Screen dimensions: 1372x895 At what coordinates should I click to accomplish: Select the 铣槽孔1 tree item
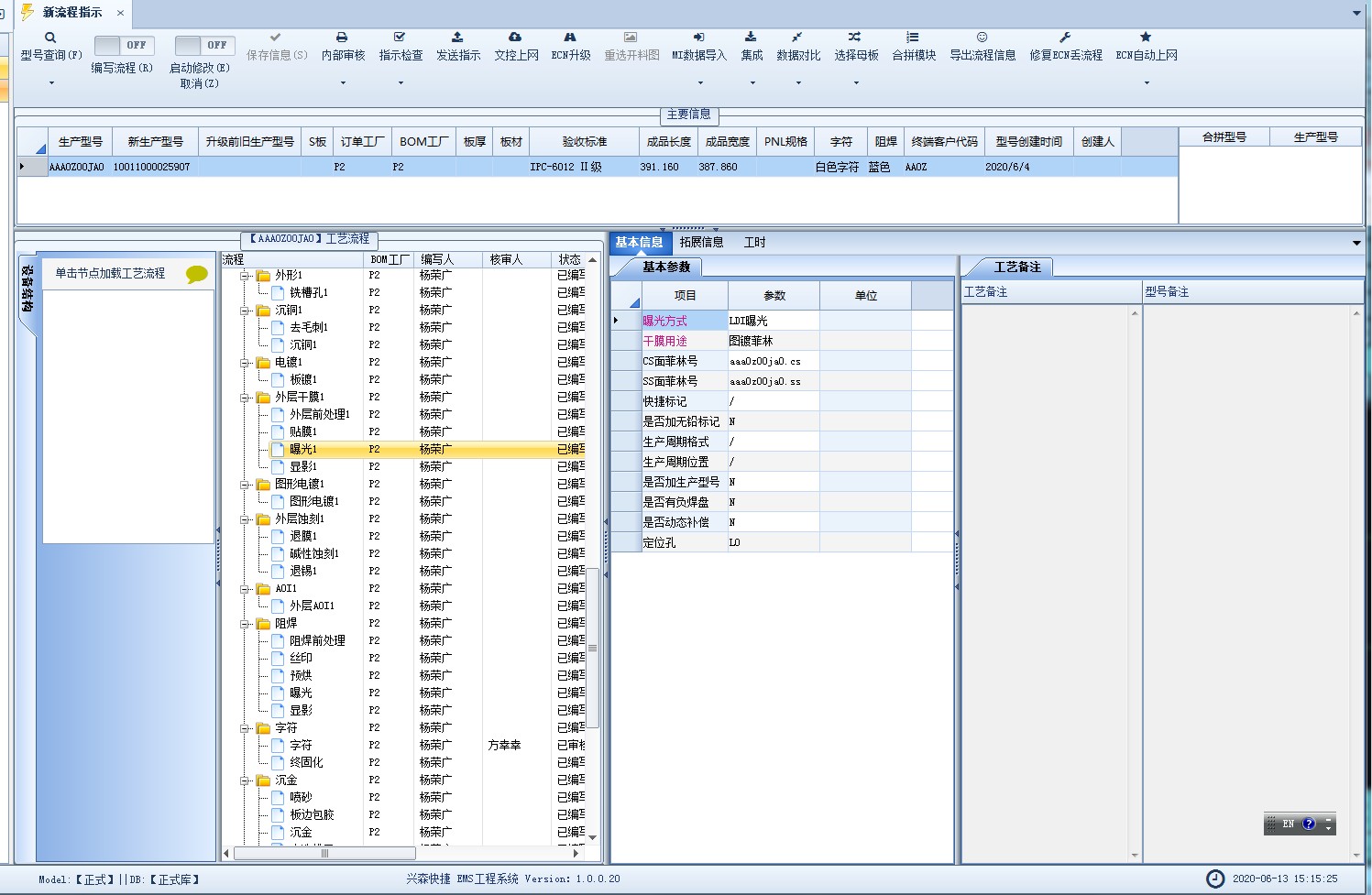(309, 293)
